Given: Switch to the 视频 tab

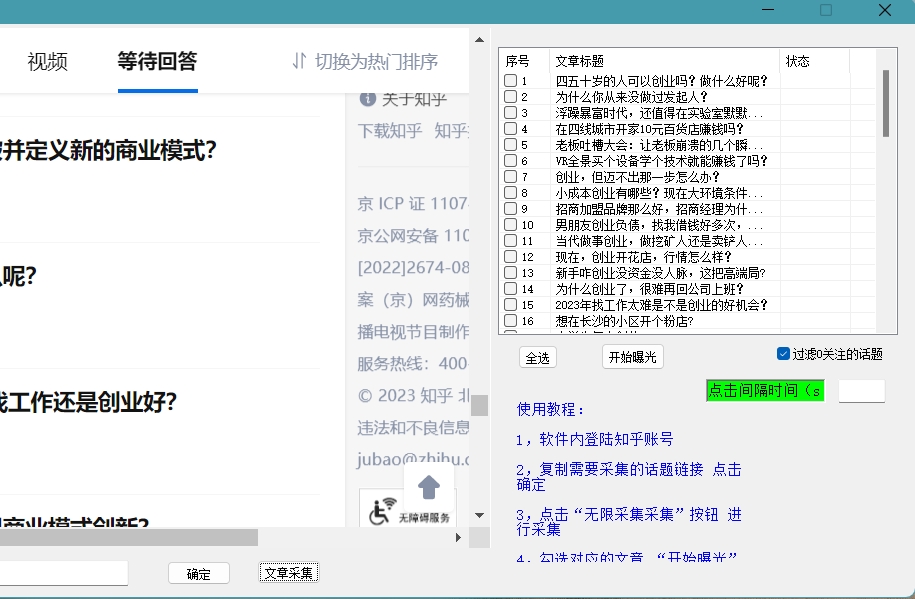Looking at the screenshot, I should [46, 61].
